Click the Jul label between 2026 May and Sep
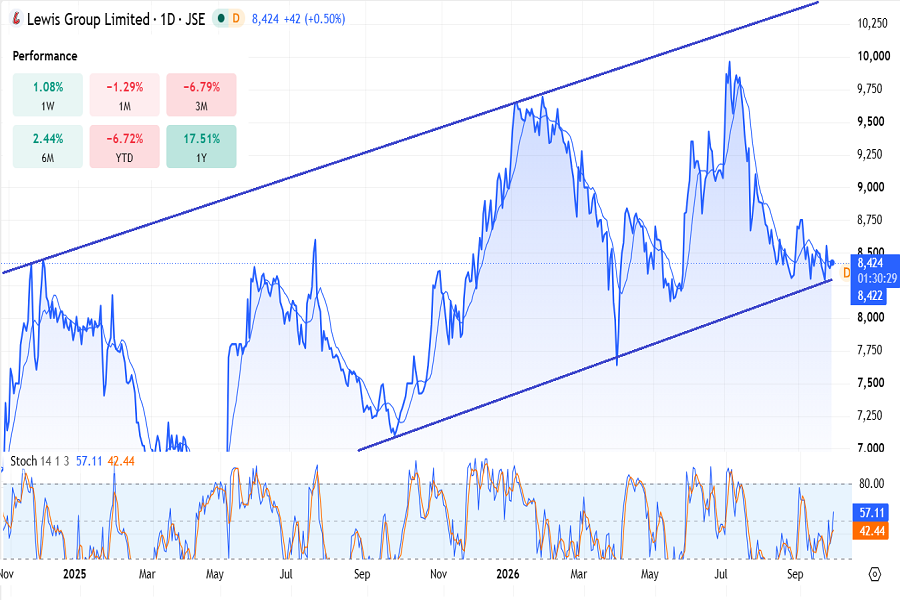The image size is (900, 600). click(x=721, y=574)
